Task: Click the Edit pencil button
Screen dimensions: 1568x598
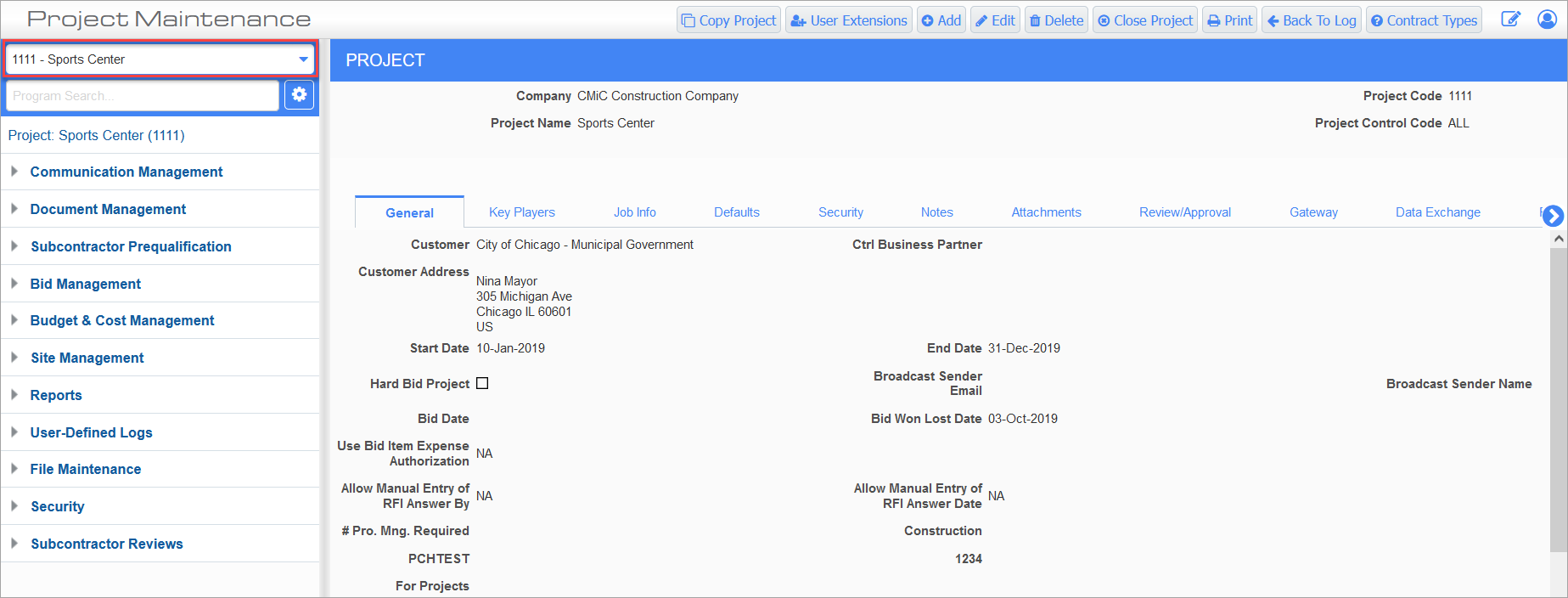Action: pos(995,20)
